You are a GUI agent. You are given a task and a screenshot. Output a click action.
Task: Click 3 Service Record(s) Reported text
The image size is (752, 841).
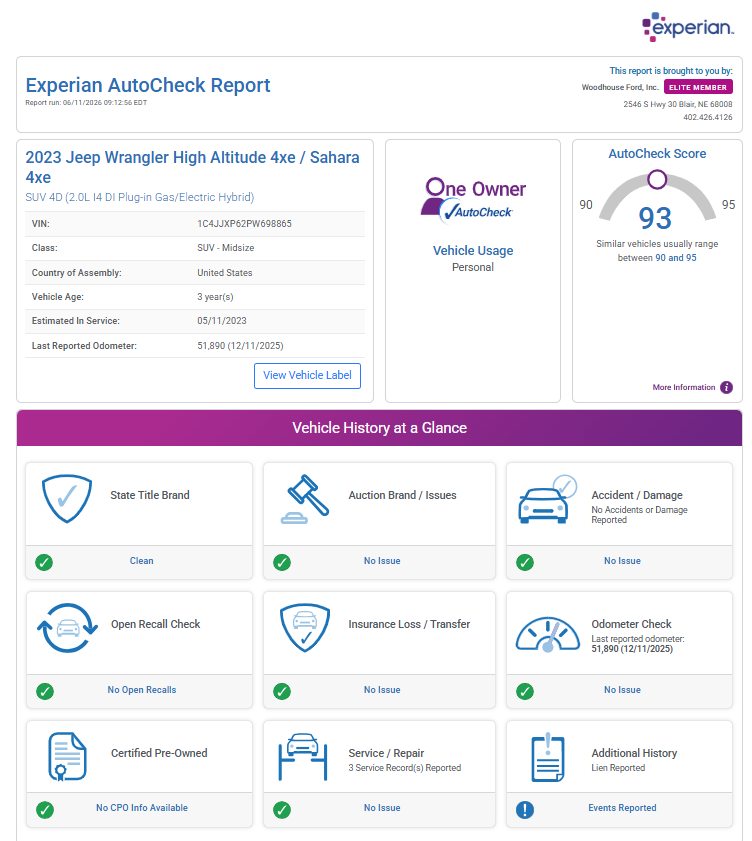pyautogui.click(x=404, y=768)
